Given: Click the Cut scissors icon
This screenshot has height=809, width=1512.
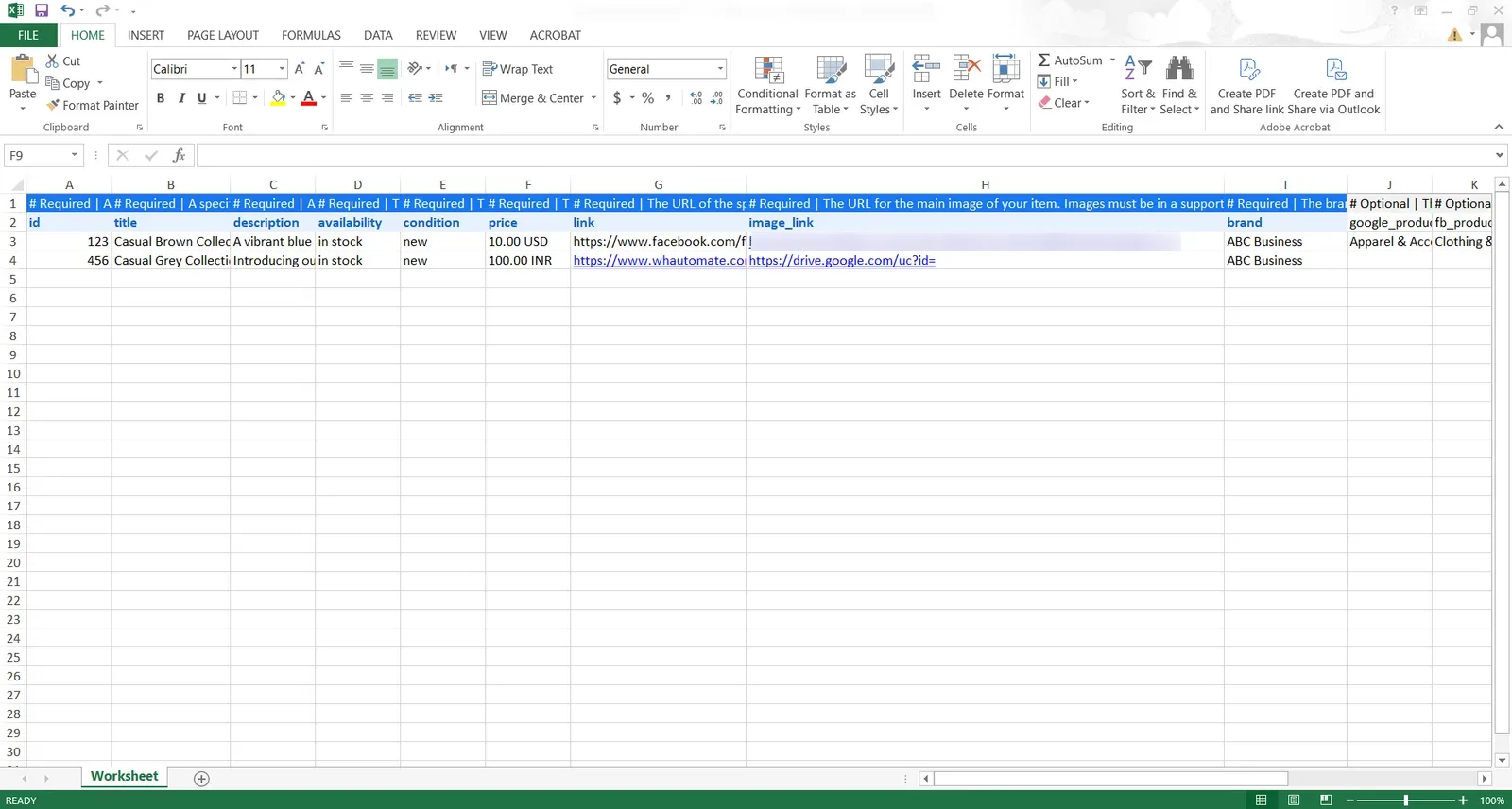Looking at the screenshot, I should (53, 60).
